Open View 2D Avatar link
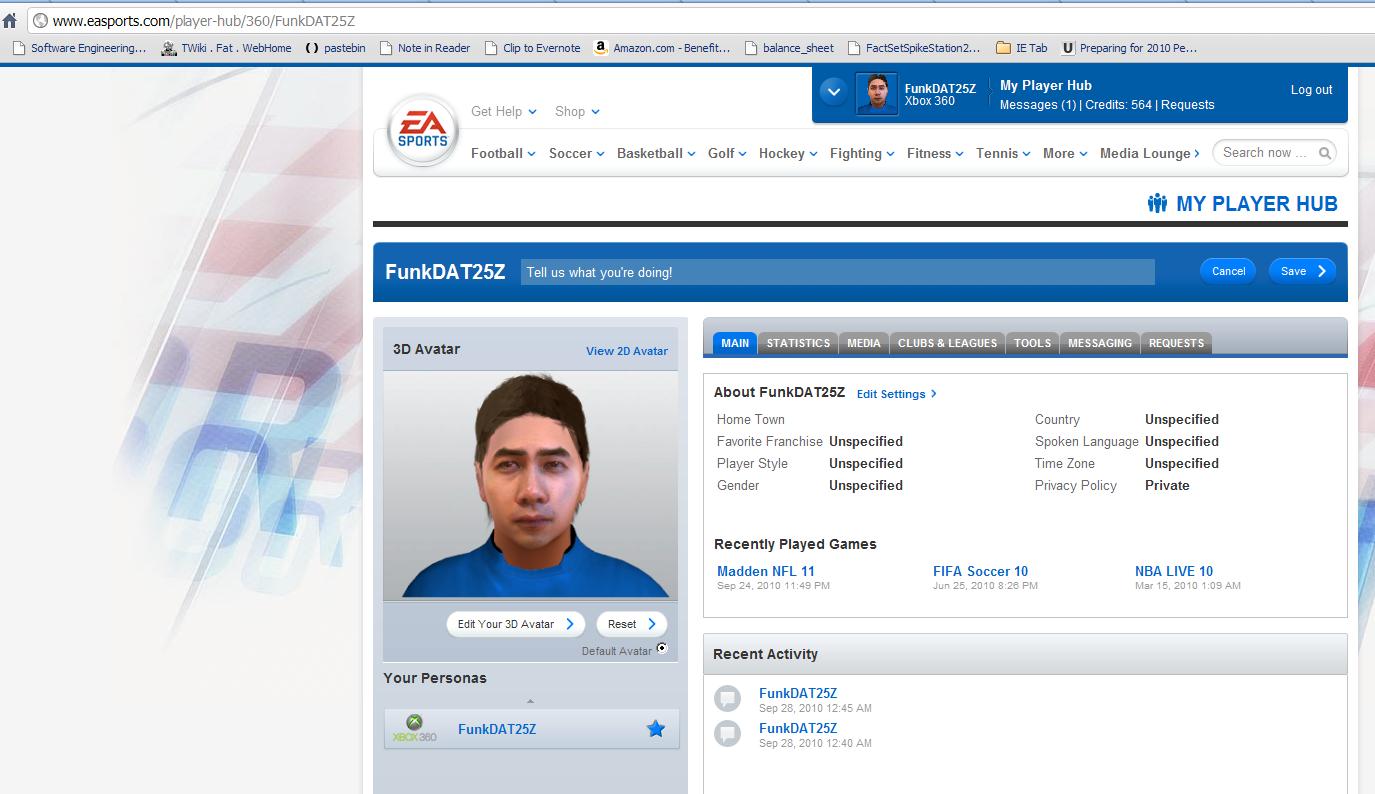The width and height of the screenshot is (1375, 794). 627,351
